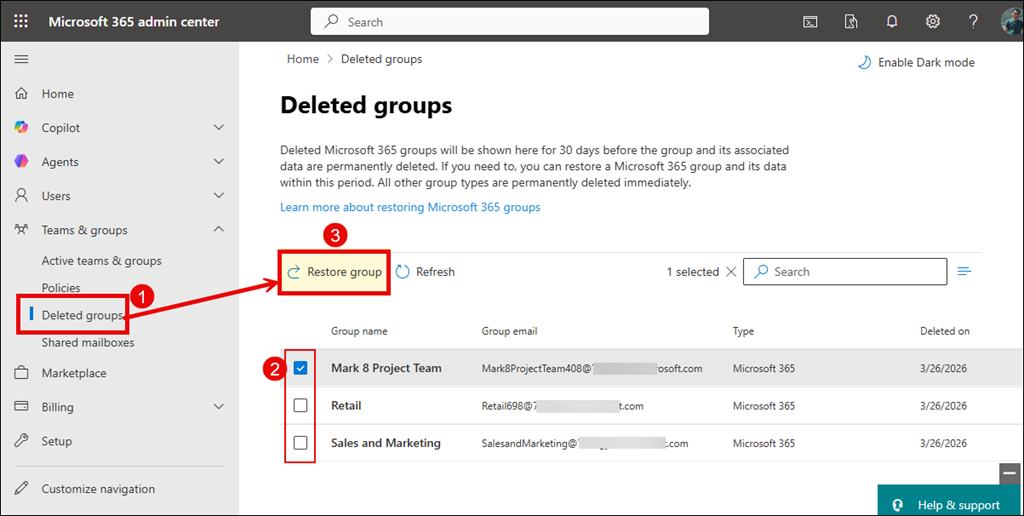Sort by Group name column header
Image resolution: width=1024 pixels, height=516 pixels.
pos(359,331)
